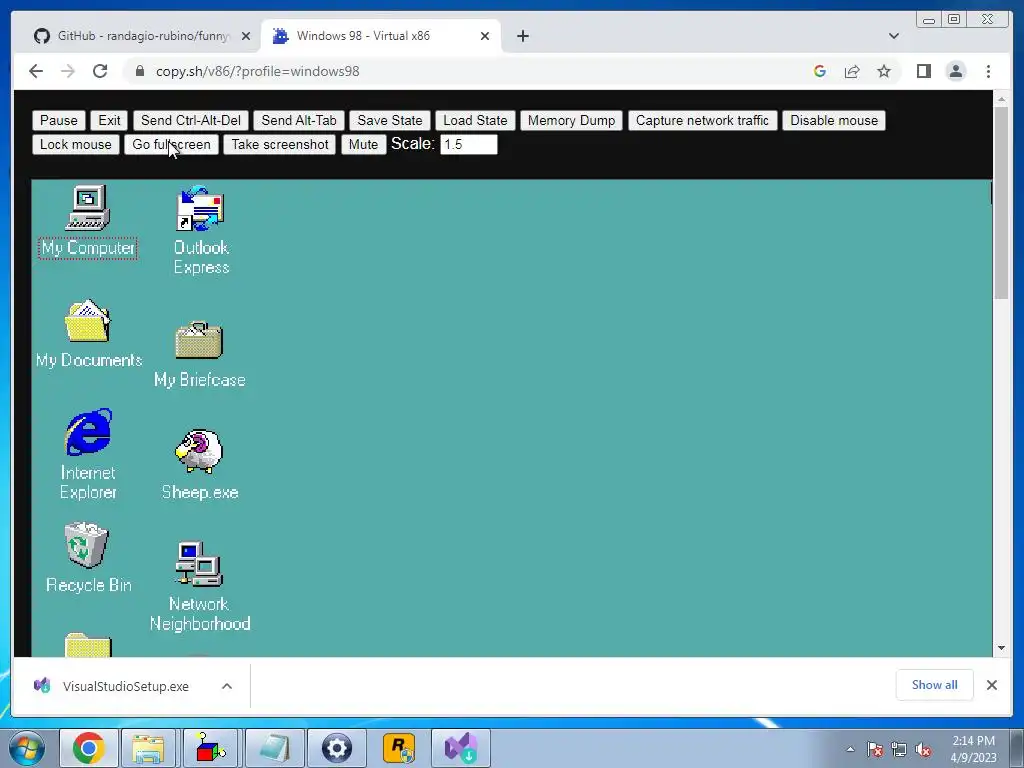This screenshot has height=768, width=1024.
Task: Open Chrome from the taskbar
Action: point(89,748)
